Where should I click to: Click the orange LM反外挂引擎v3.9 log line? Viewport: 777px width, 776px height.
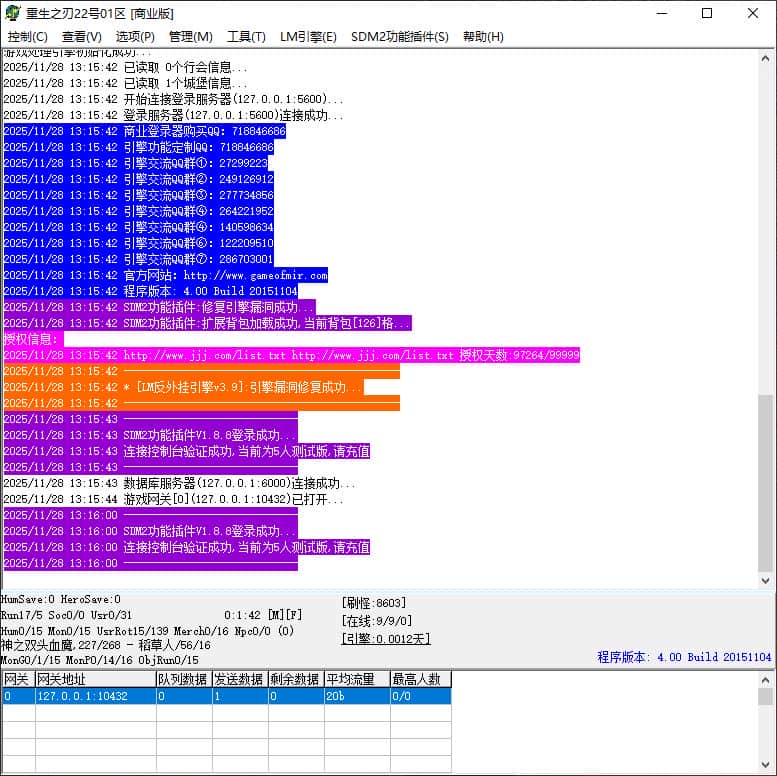(183, 387)
